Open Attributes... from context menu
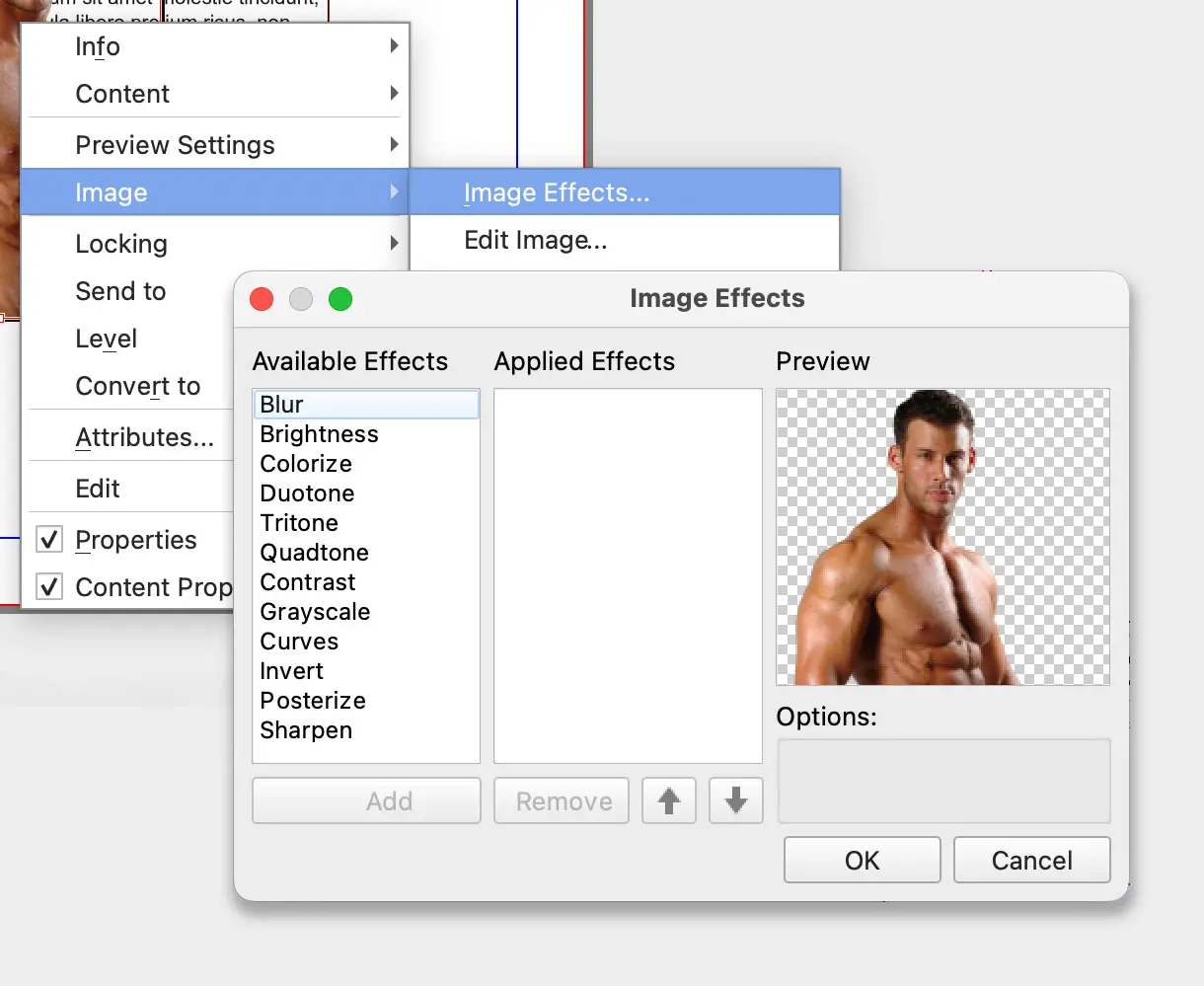Viewport: 1204px width, 986px height. coord(144,437)
